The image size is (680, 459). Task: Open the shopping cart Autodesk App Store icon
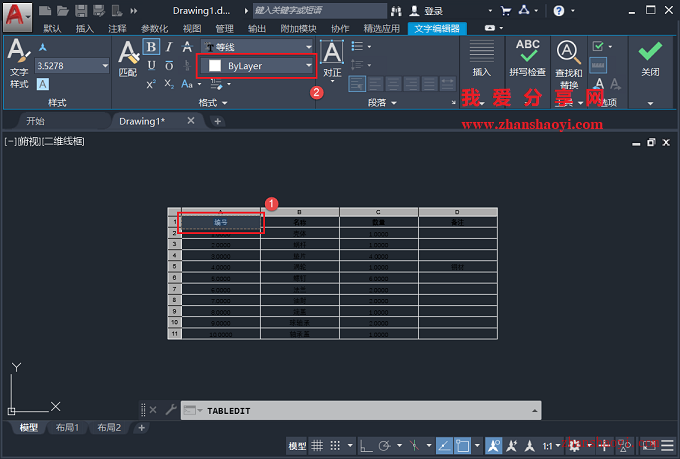coord(506,11)
